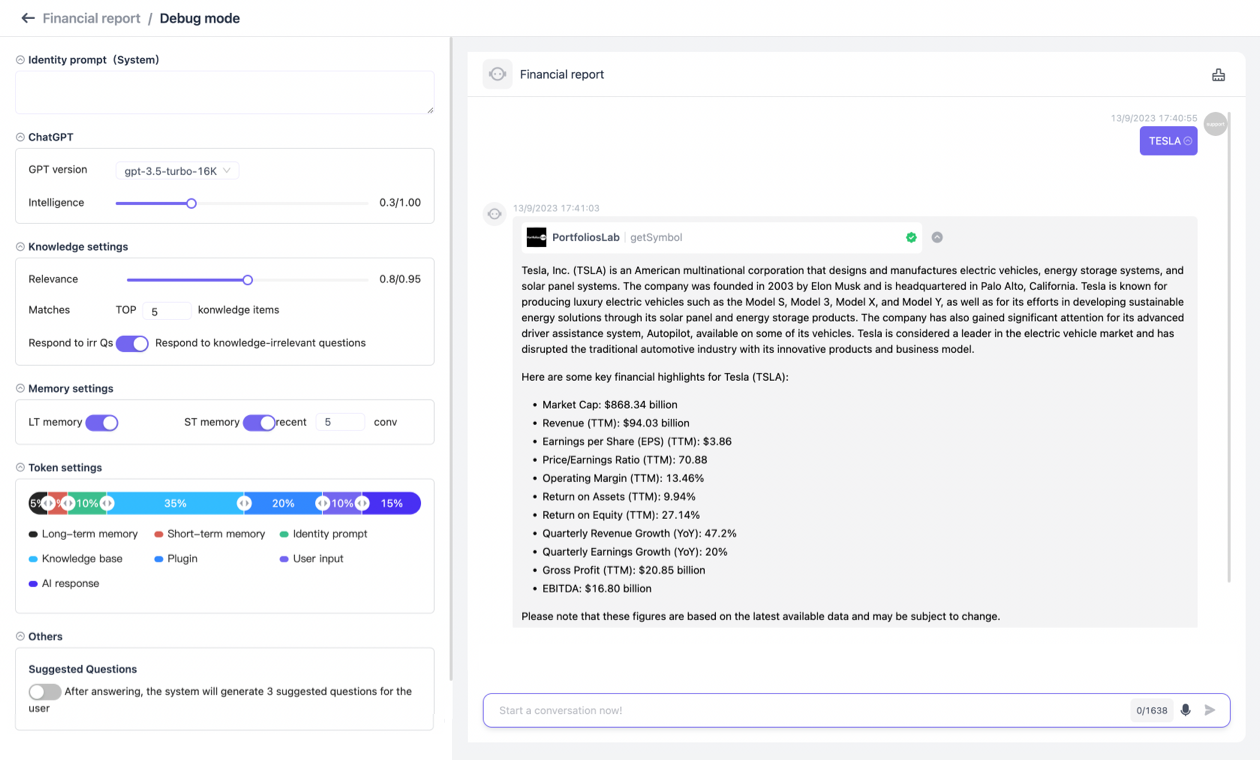Click the Short-term memory legend swatch
This screenshot has width=1260, height=760.
click(x=158, y=534)
